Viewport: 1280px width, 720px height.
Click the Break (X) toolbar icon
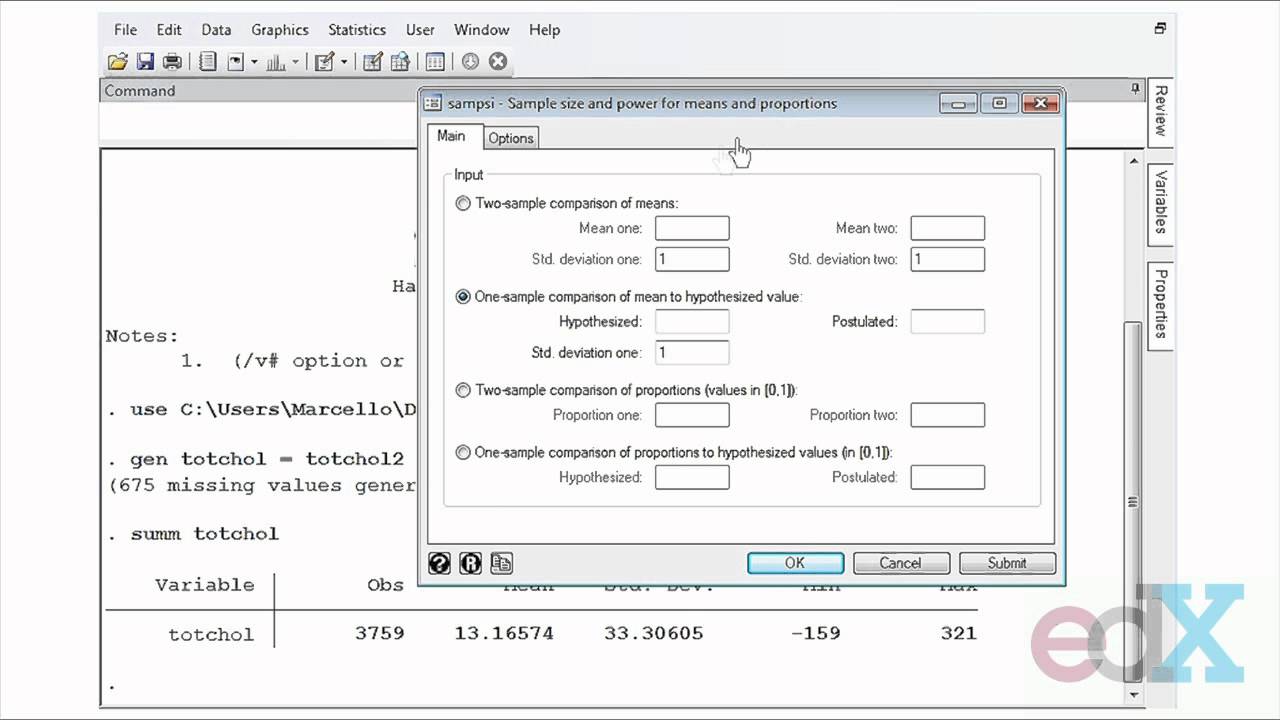tap(497, 62)
